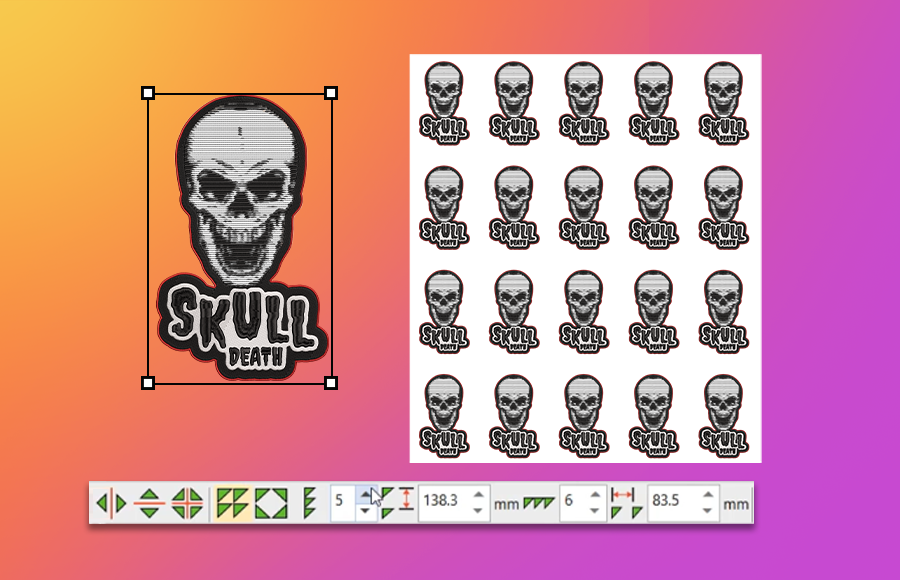This screenshot has width=900, height=580.
Task: Increase the 138.3 mm row spacing
Action: [478, 494]
